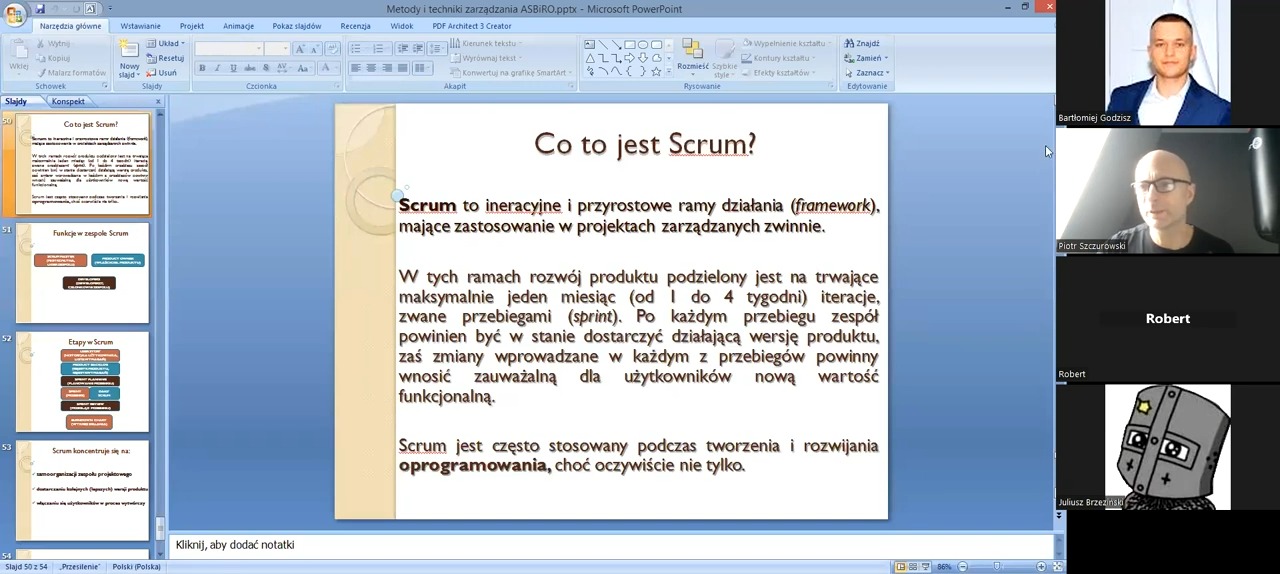The width and height of the screenshot is (1280, 574).
Task: Open the font color dropdown
Action: (x=328, y=68)
